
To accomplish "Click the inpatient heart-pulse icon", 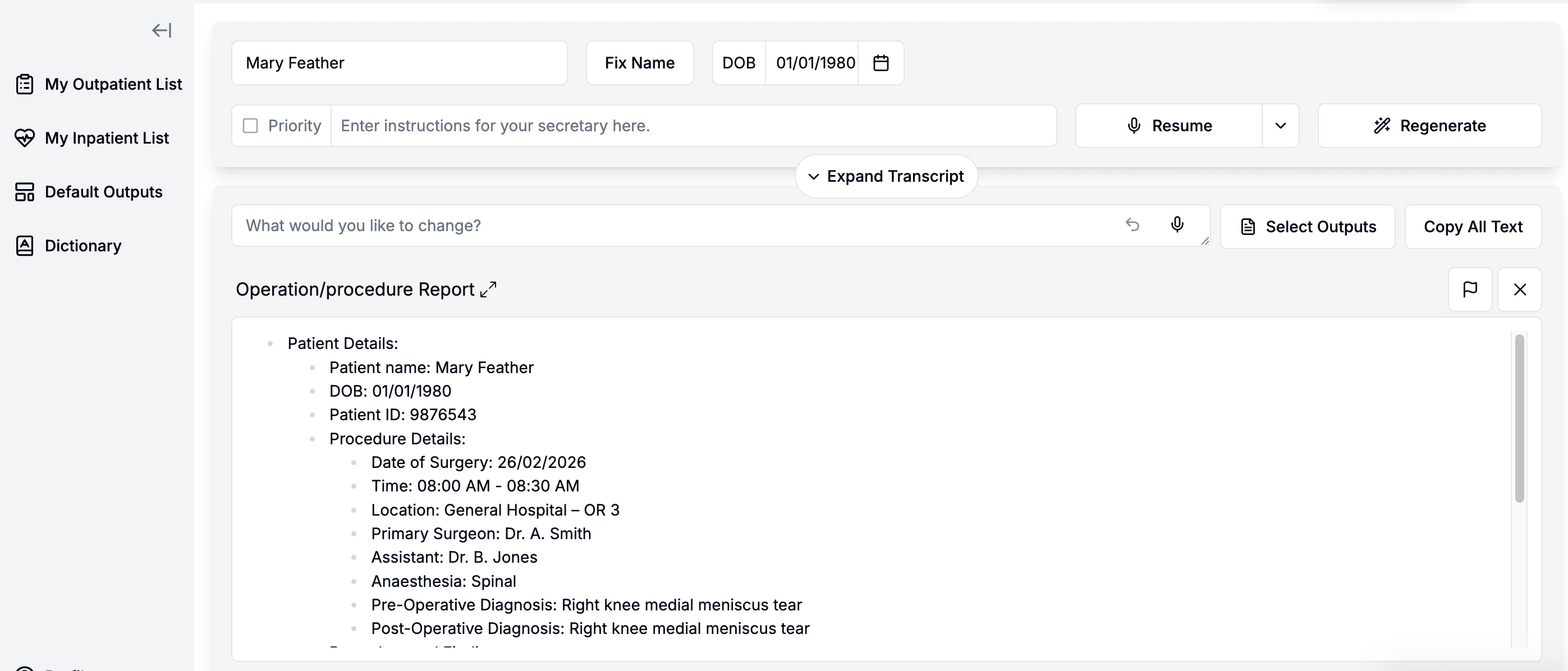I will pos(24,138).
